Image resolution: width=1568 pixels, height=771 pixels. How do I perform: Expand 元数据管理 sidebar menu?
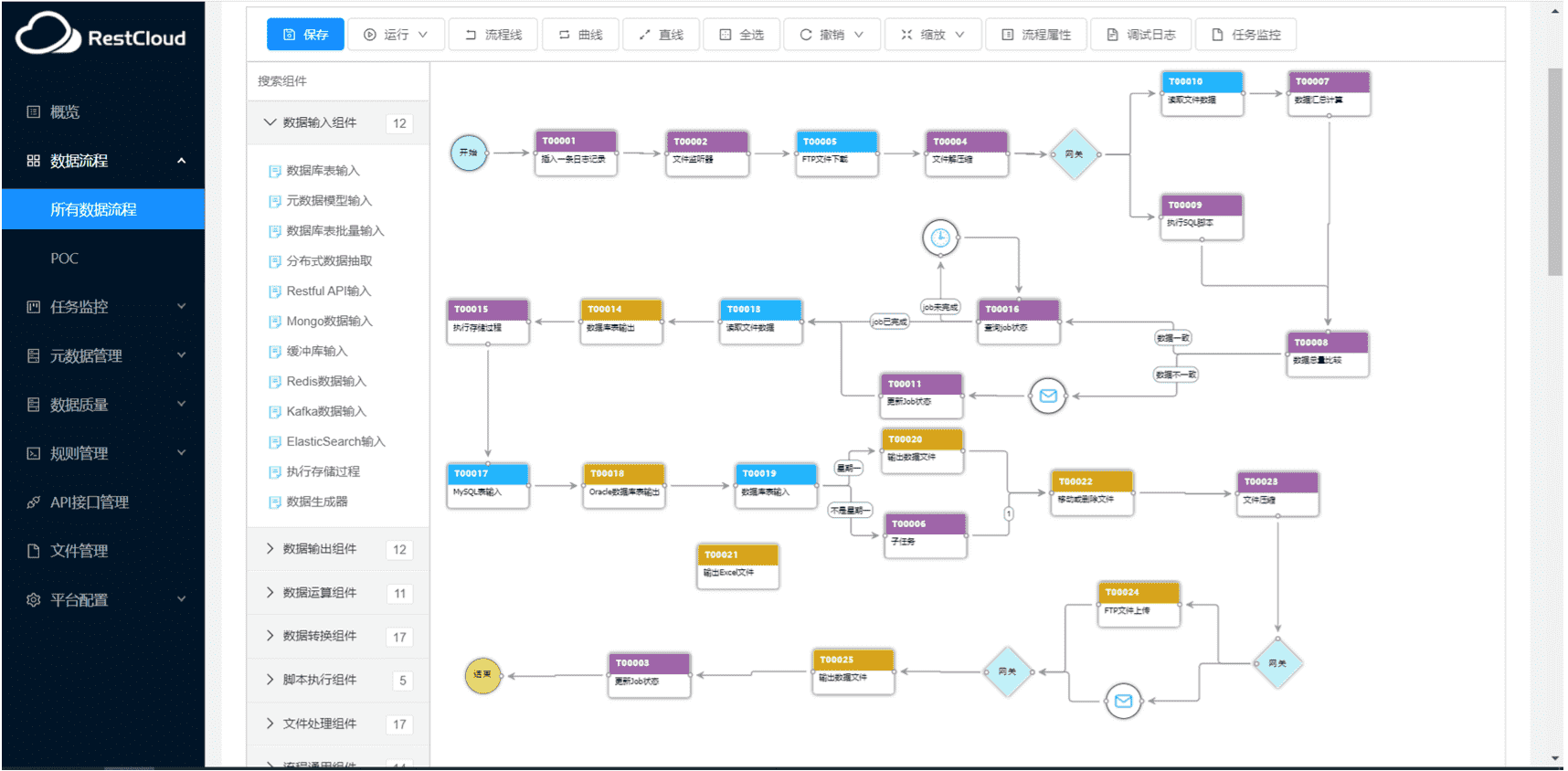point(103,356)
